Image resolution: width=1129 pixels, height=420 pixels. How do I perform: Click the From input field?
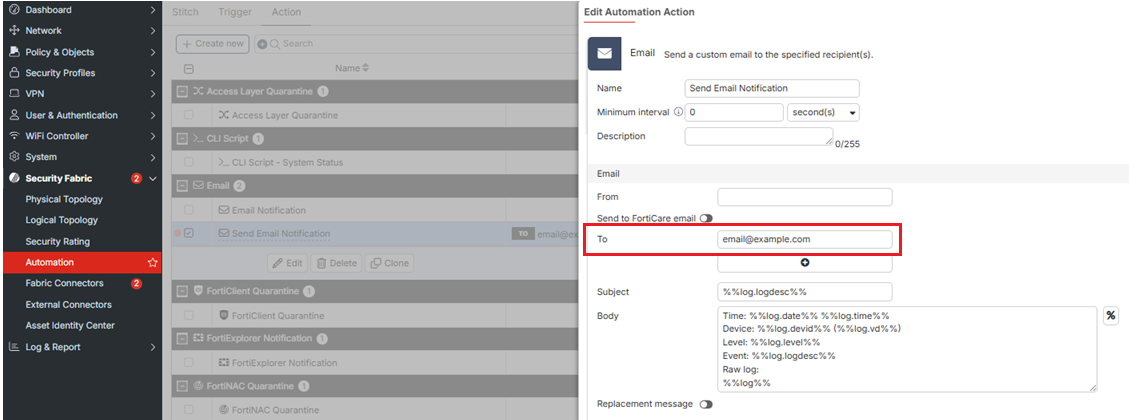tap(805, 197)
